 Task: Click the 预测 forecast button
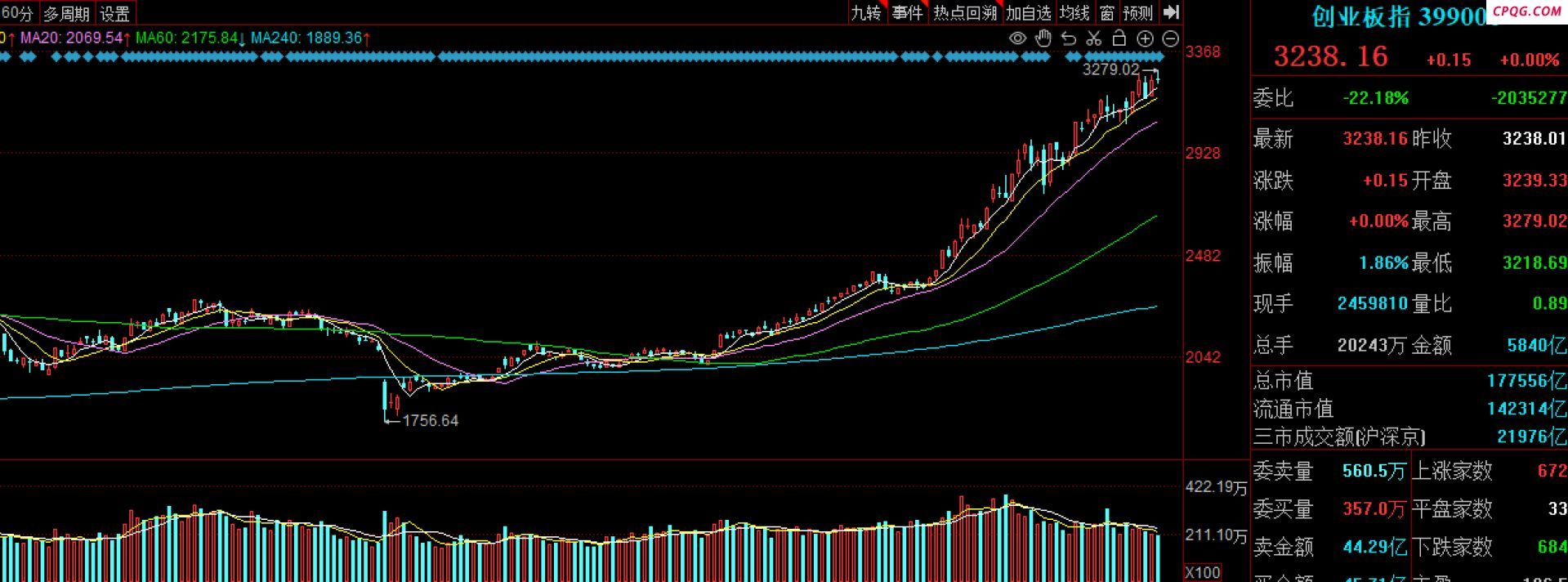pyautogui.click(x=1137, y=13)
